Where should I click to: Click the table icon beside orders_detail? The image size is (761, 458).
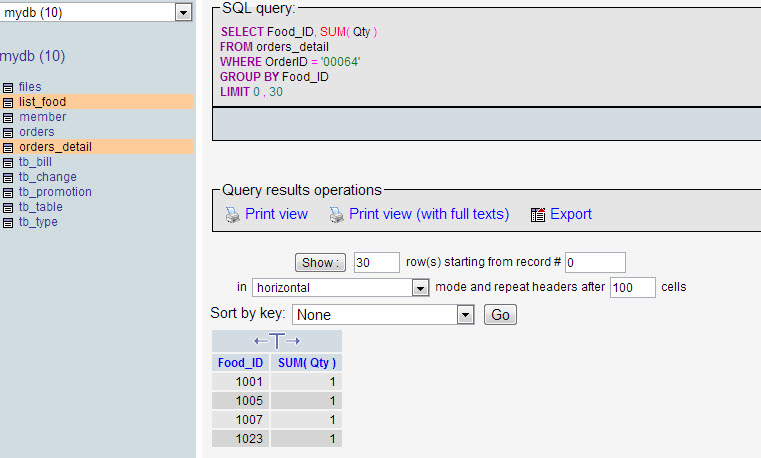pyautogui.click(x=8, y=147)
